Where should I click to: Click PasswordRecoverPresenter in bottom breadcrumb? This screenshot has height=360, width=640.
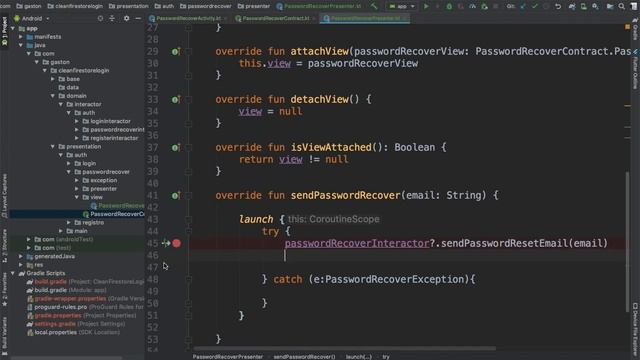coord(228,357)
